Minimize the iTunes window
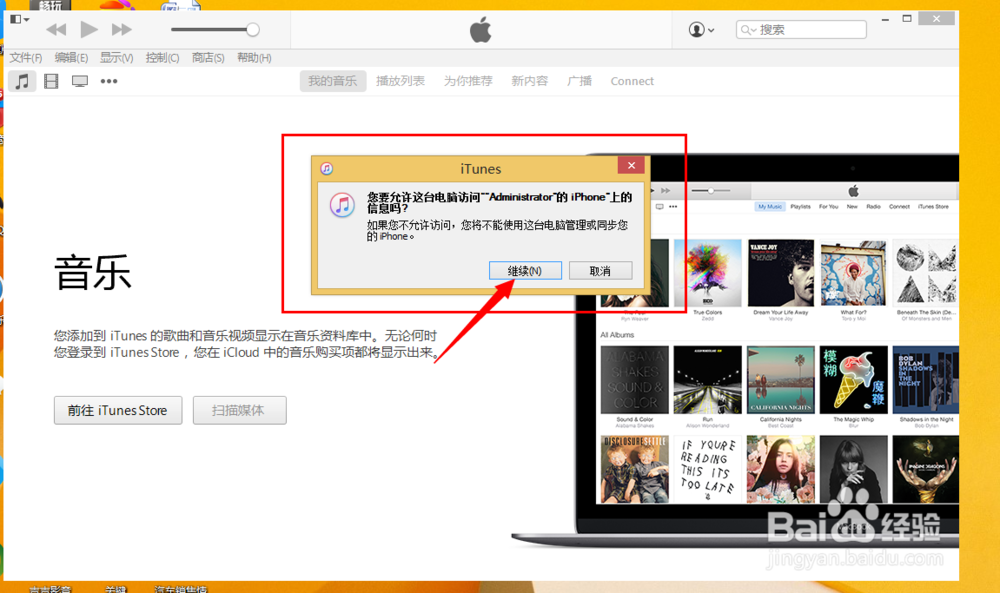This screenshot has width=1000, height=593. pos(885,20)
